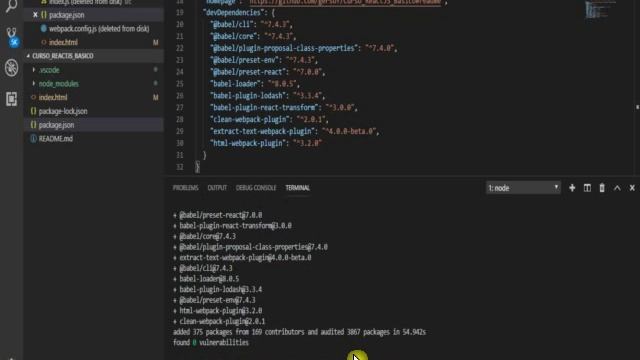Switch to the Output panel tab
Screen dimensions: 640x360
tap(217, 188)
